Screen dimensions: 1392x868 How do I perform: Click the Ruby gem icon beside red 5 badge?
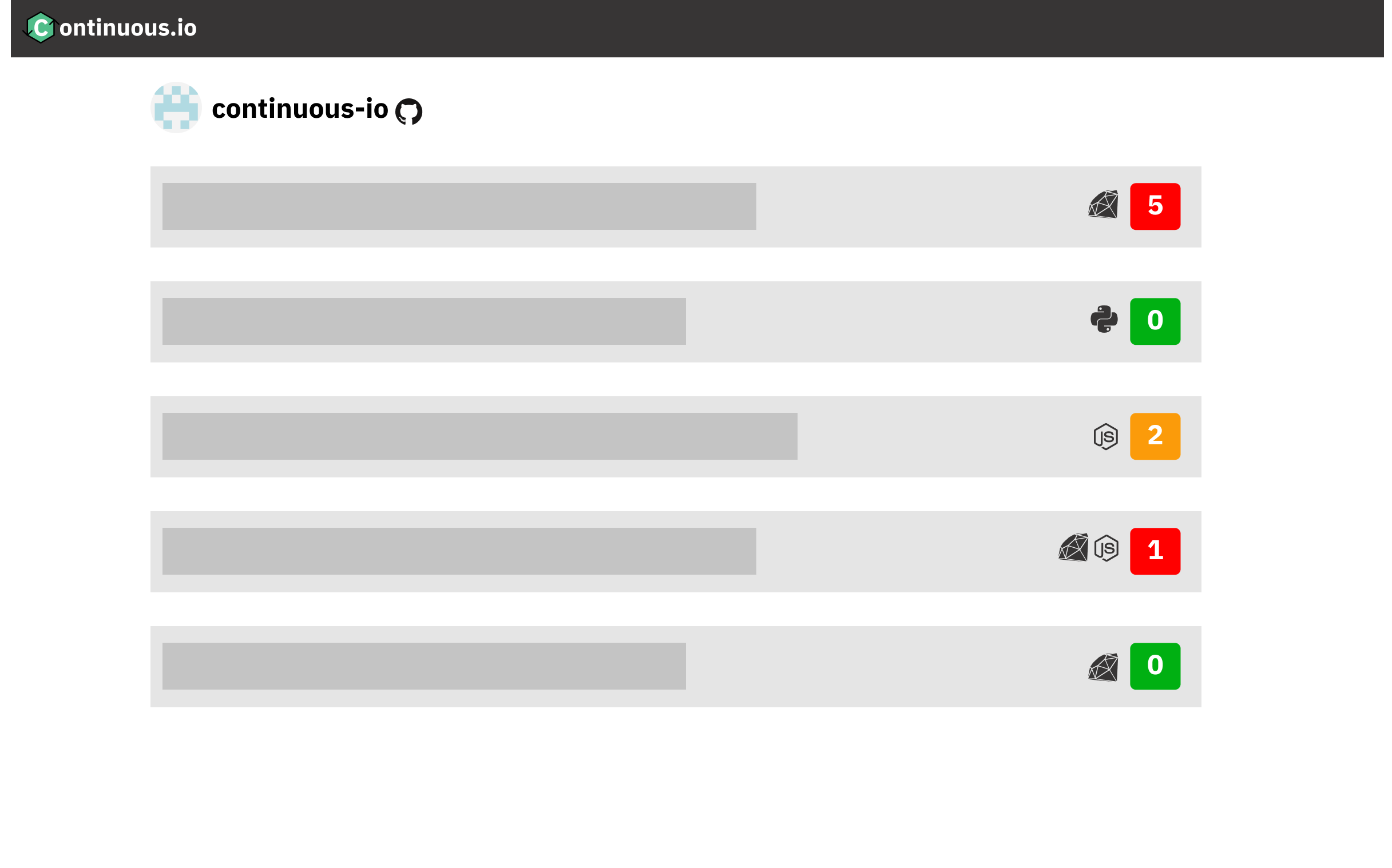(1103, 205)
